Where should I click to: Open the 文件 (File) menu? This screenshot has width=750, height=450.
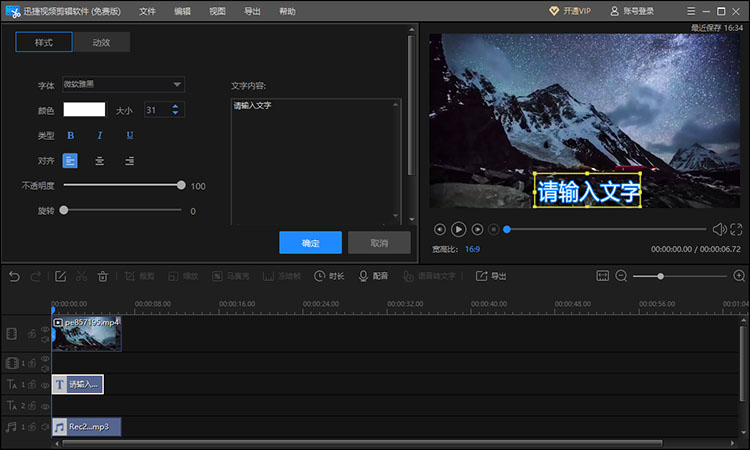point(147,11)
